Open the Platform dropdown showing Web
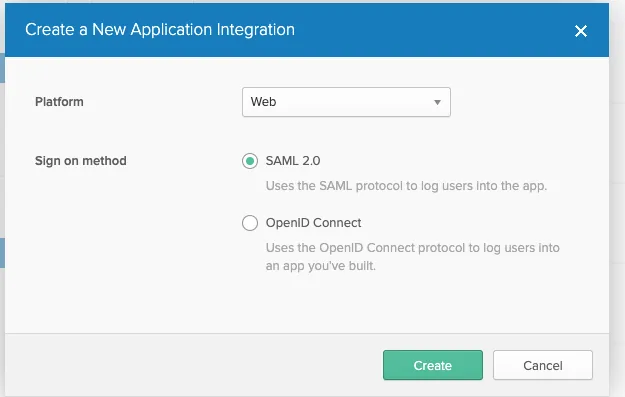The height and width of the screenshot is (397, 625). click(346, 102)
